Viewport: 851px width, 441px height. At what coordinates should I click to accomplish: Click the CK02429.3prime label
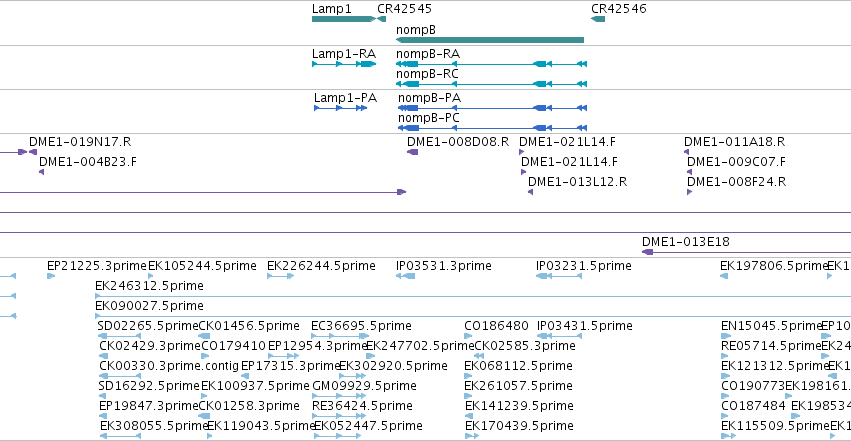point(150,346)
